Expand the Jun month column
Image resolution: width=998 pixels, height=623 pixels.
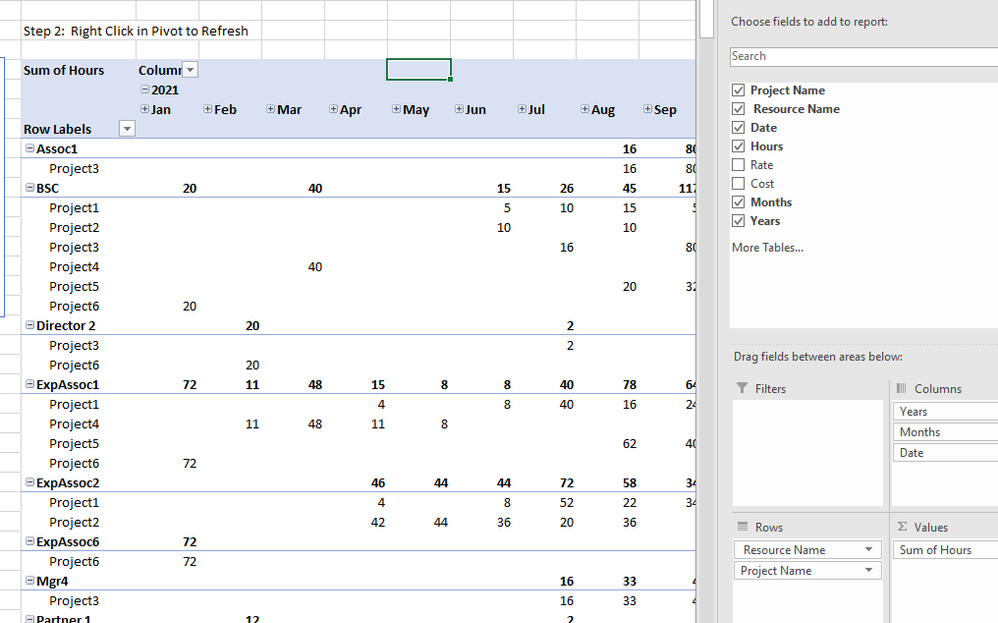(459, 109)
